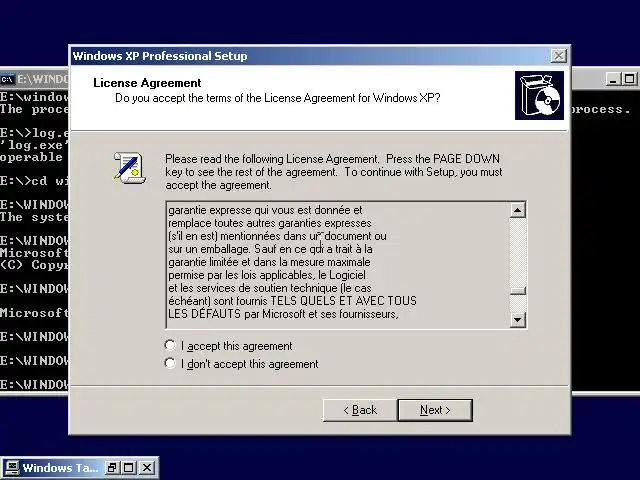Maximize the minimized Windows Ta... window
640x480 pixels.
[x=129, y=467]
